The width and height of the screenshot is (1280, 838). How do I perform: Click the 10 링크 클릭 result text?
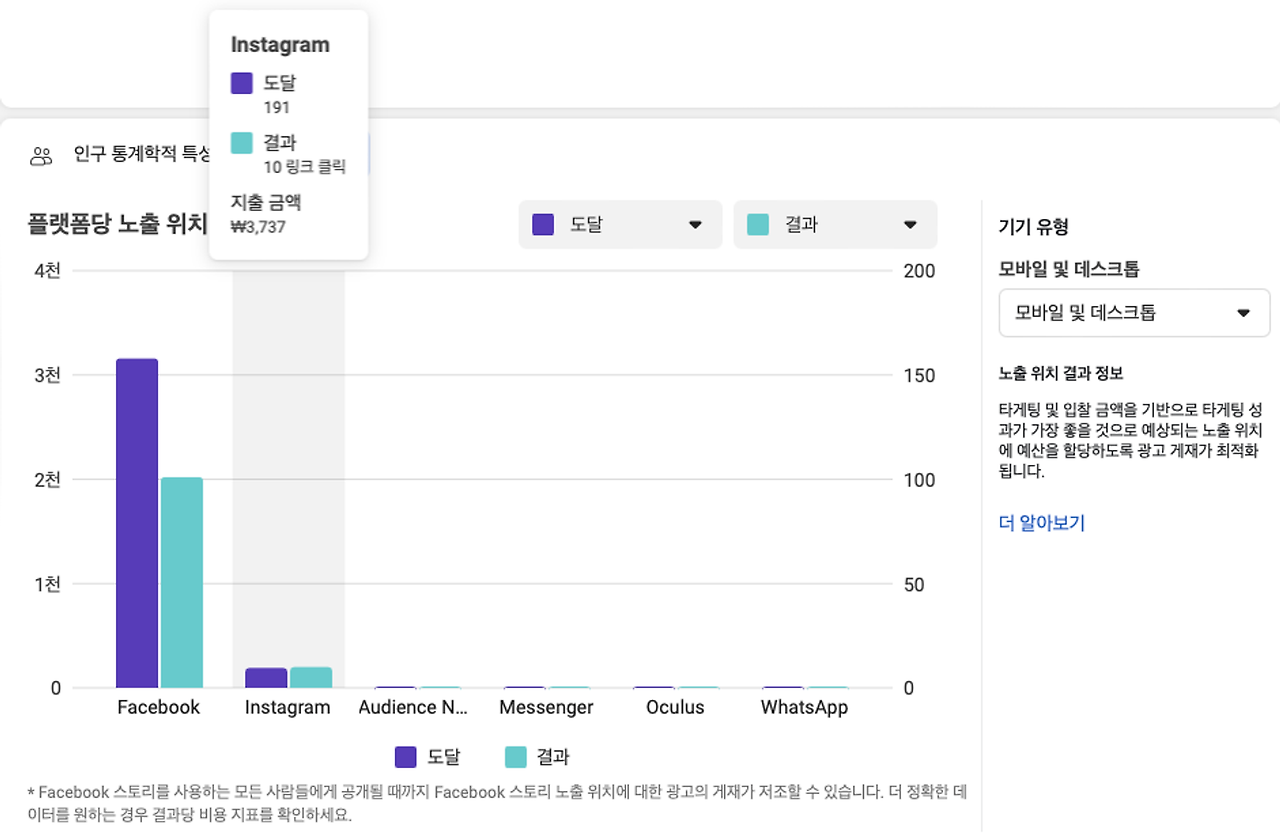(305, 167)
